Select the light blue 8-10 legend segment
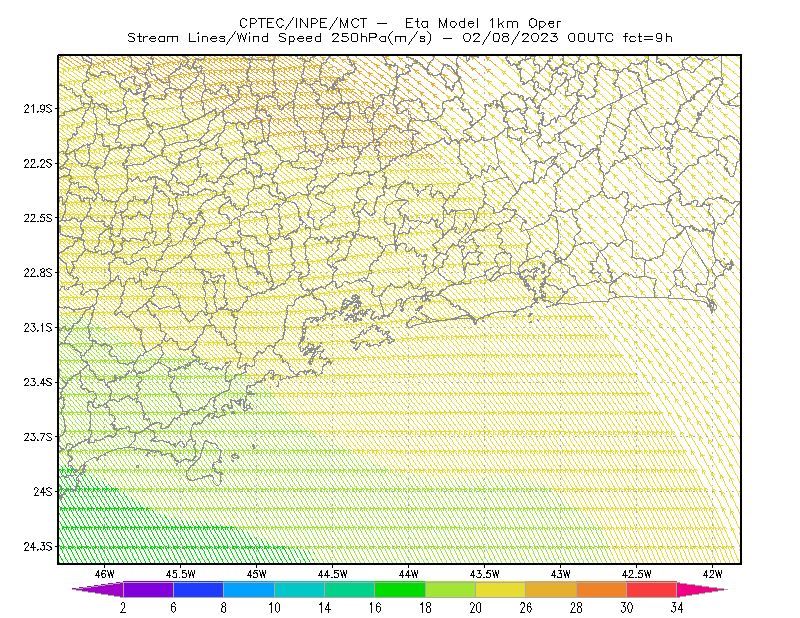The height and width of the screenshot is (618, 800). pyautogui.click(x=249, y=589)
